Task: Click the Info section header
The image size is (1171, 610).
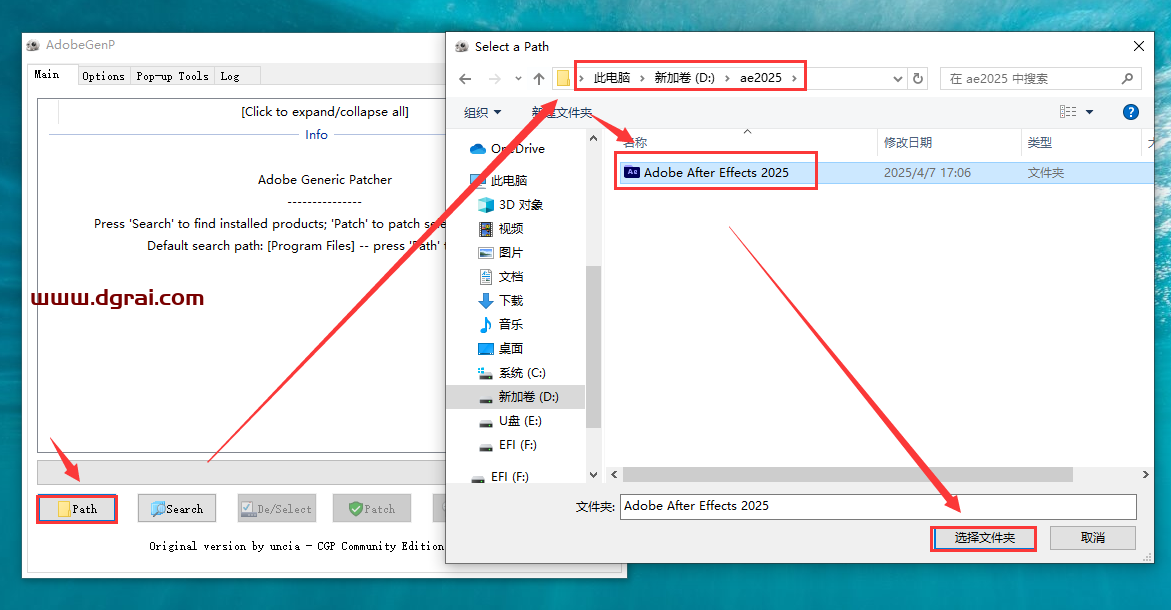Action: point(316,134)
